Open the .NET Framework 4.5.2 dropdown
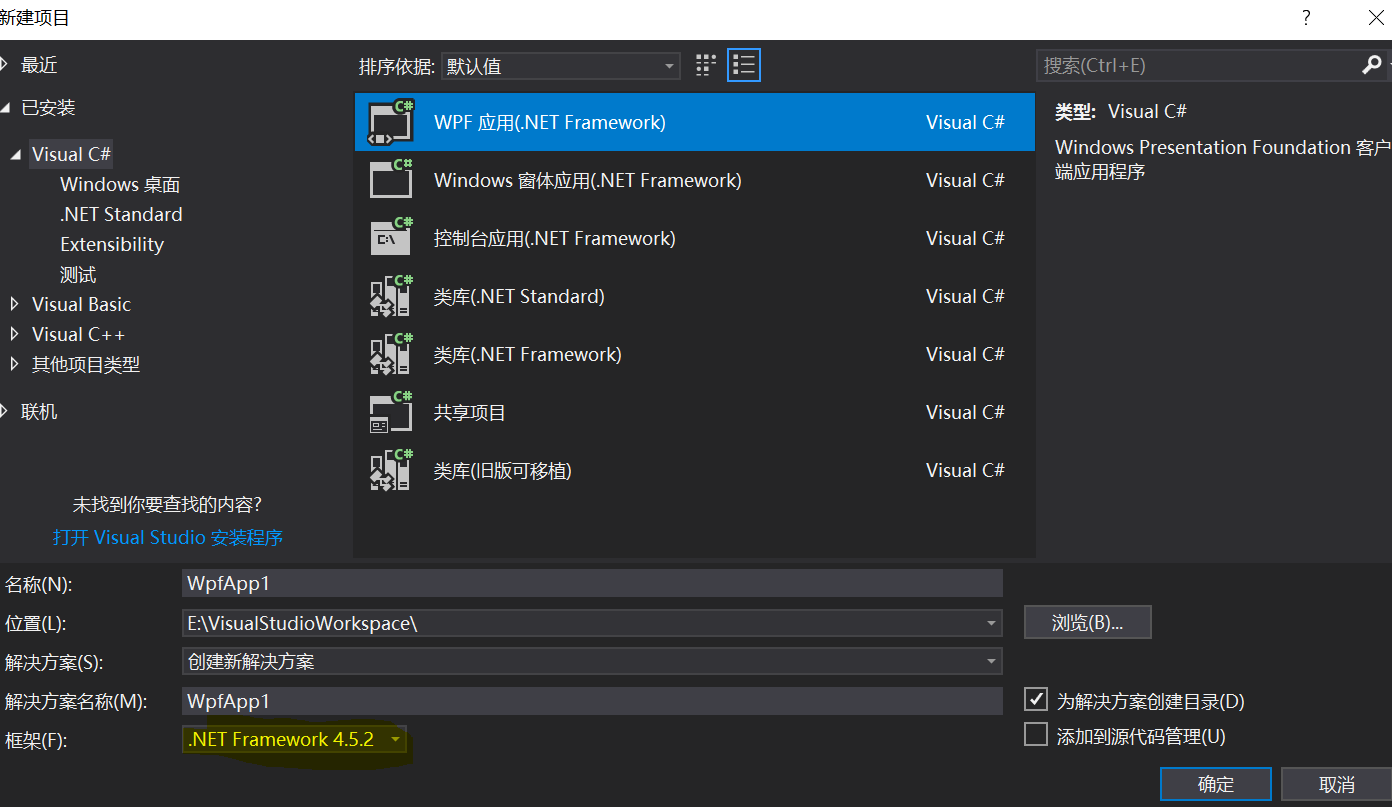 [x=296, y=739]
